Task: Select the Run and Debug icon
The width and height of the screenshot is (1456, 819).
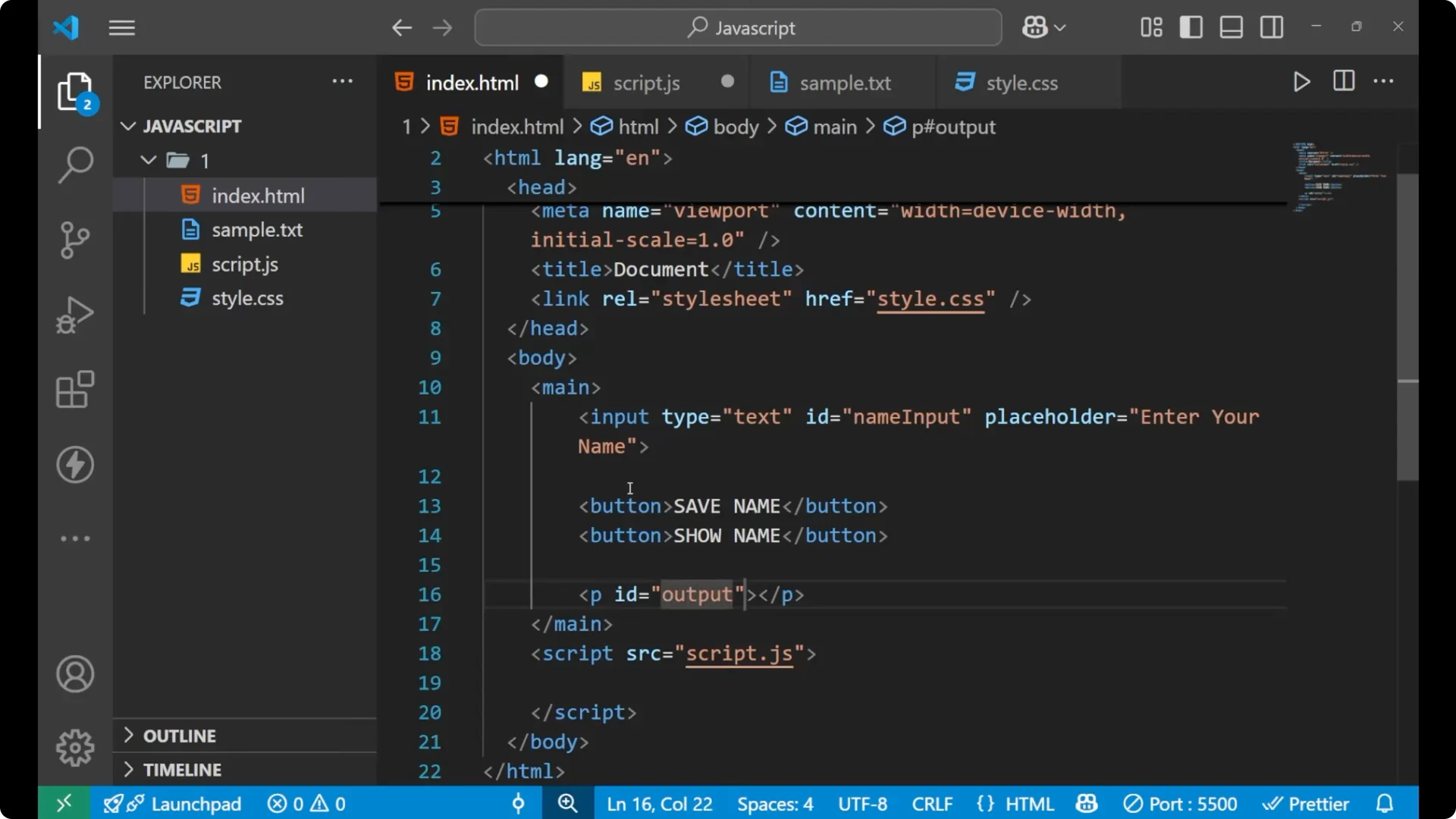Action: 75,315
